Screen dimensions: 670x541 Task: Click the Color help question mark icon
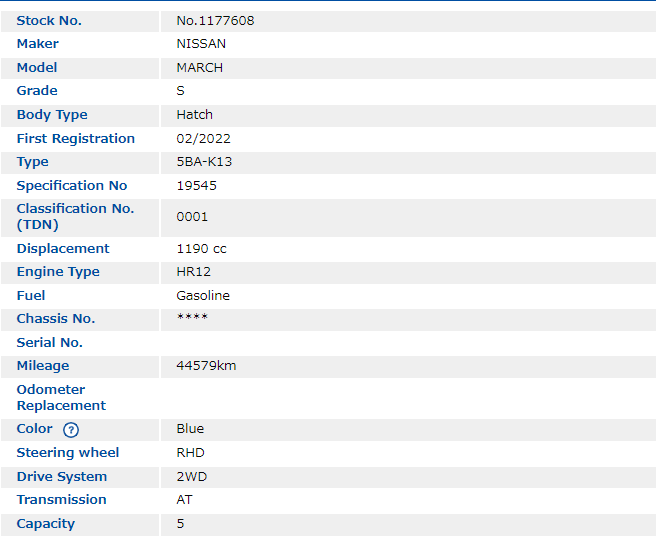point(70,430)
